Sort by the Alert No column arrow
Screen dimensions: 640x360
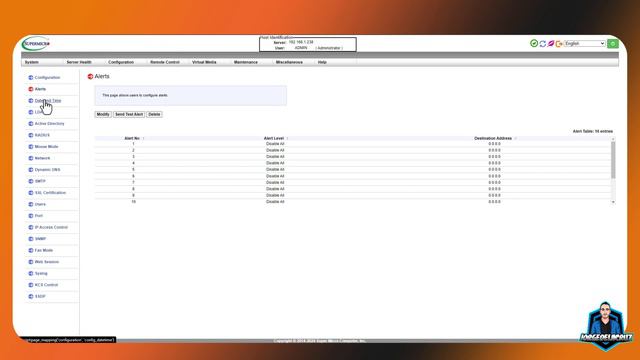coord(143,138)
